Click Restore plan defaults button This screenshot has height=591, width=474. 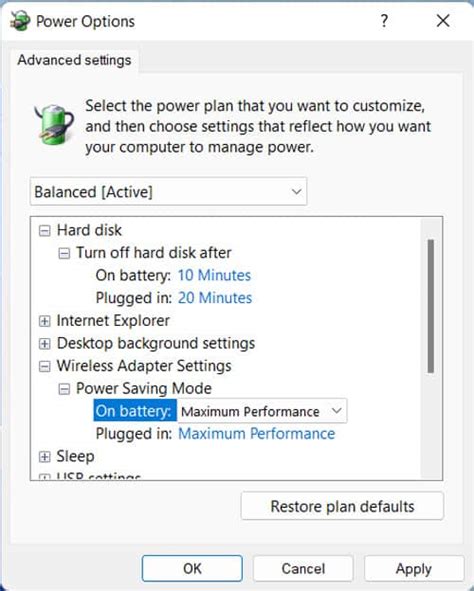tap(342, 506)
